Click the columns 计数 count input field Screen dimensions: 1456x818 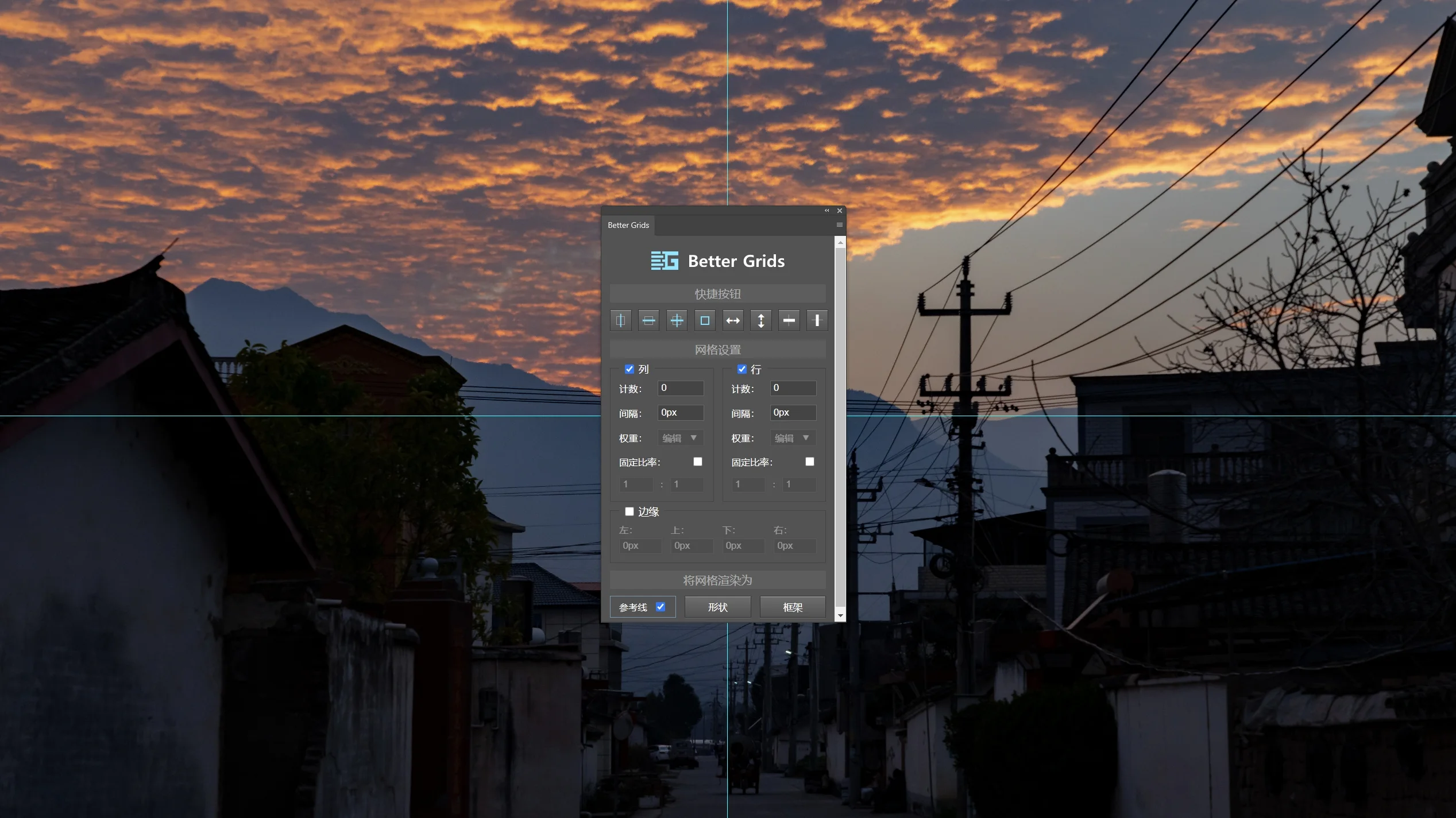pyautogui.click(x=680, y=388)
